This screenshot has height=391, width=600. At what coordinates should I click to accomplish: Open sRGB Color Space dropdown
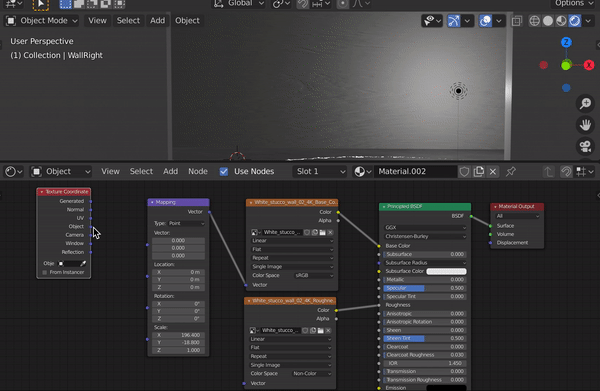[x=314, y=275]
